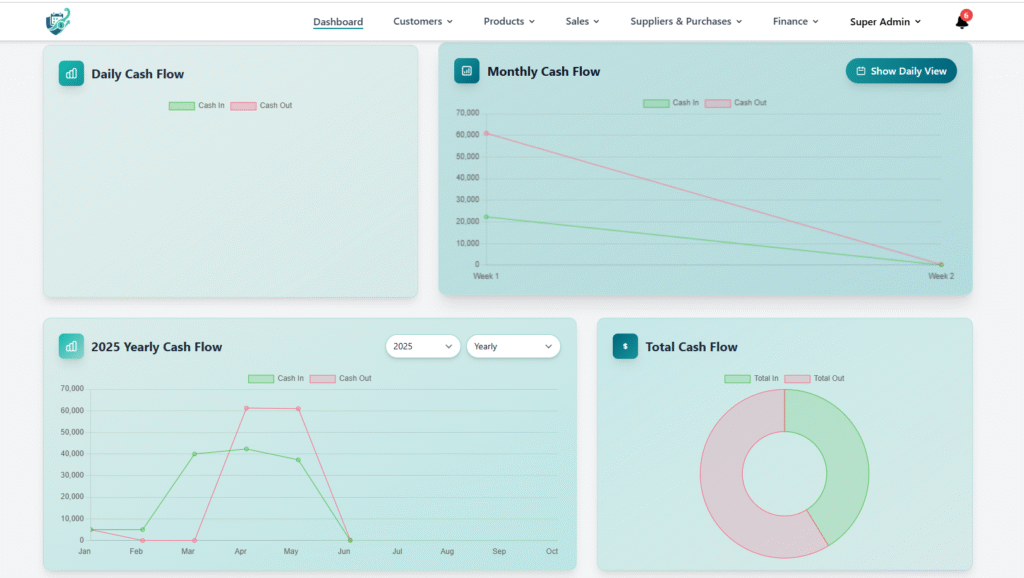Click the Total Cash Flow dollar icon
This screenshot has height=578, width=1024.
(625, 346)
